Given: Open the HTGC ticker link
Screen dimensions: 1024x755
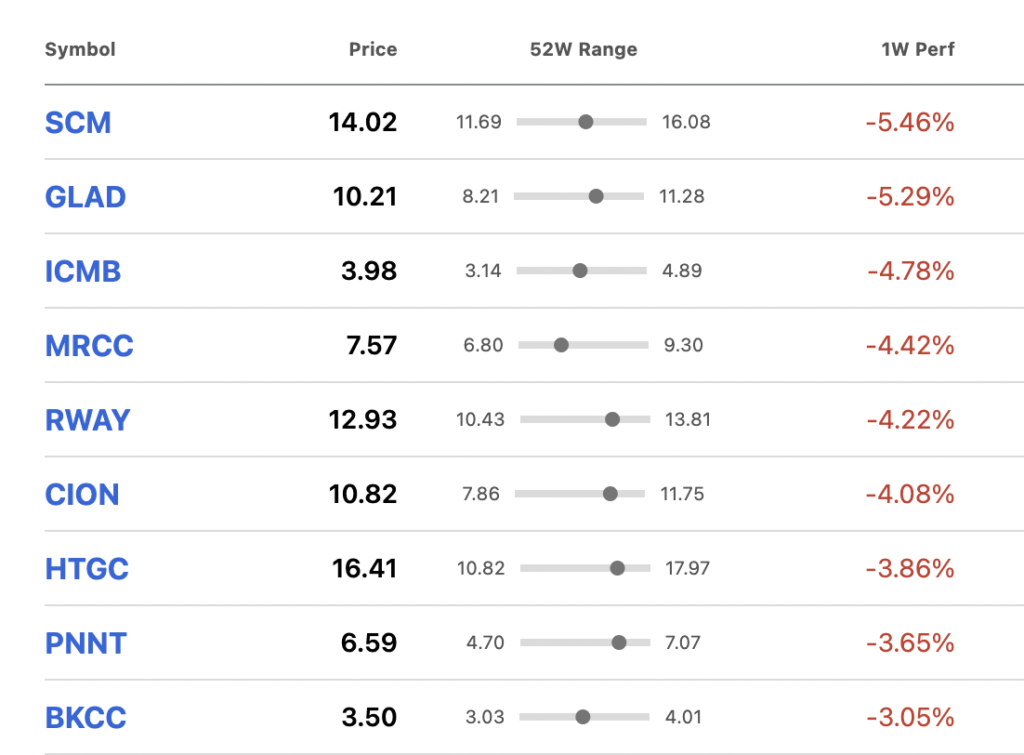Looking at the screenshot, I should click(87, 570).
